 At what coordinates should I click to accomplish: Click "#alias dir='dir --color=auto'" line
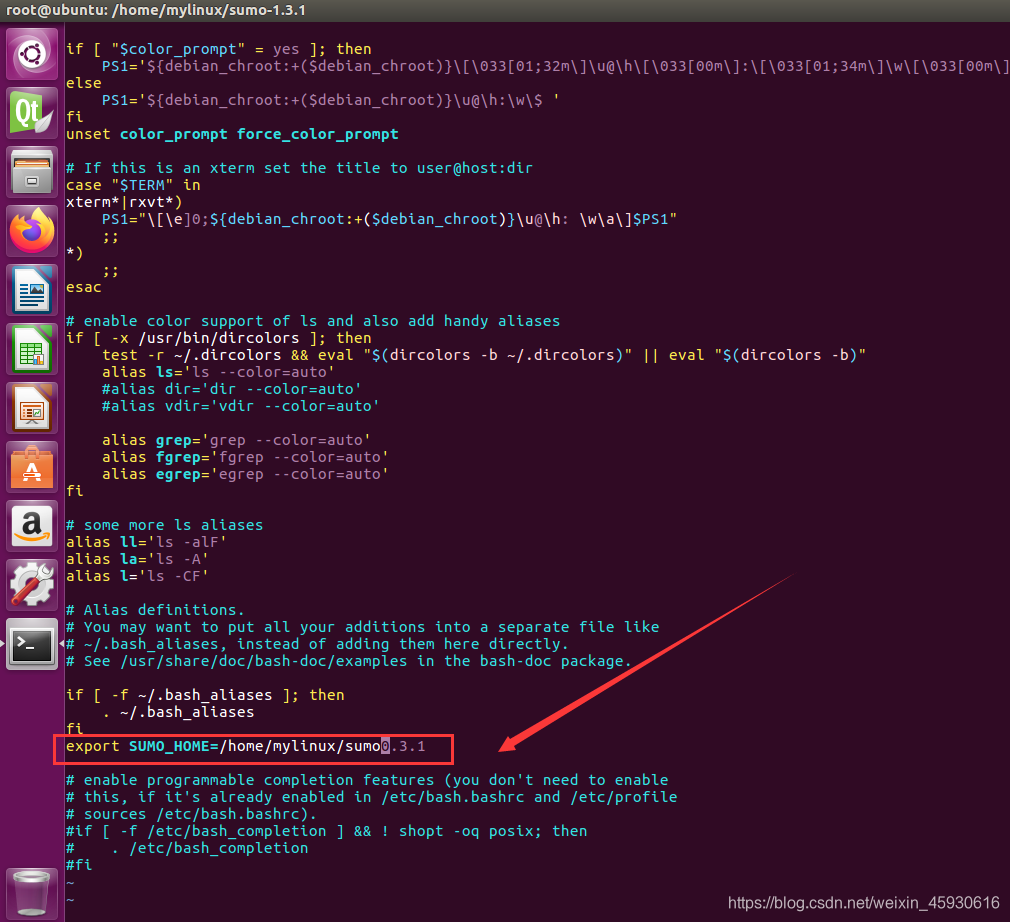tap(232, 389)
